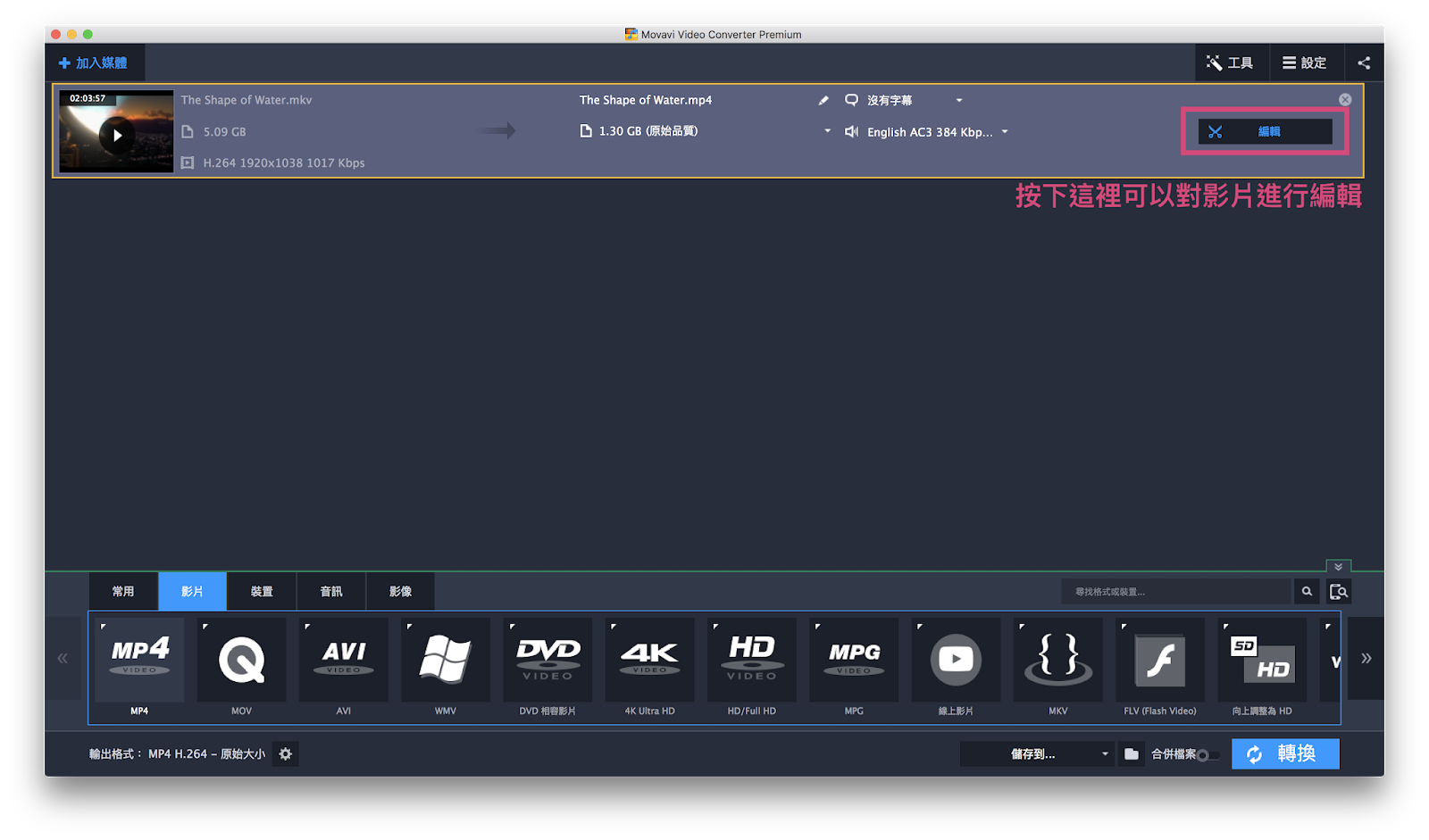Expand the 1.30 GB output size dropdown
Screen dimensions: 1429x840
click(827, 131)
